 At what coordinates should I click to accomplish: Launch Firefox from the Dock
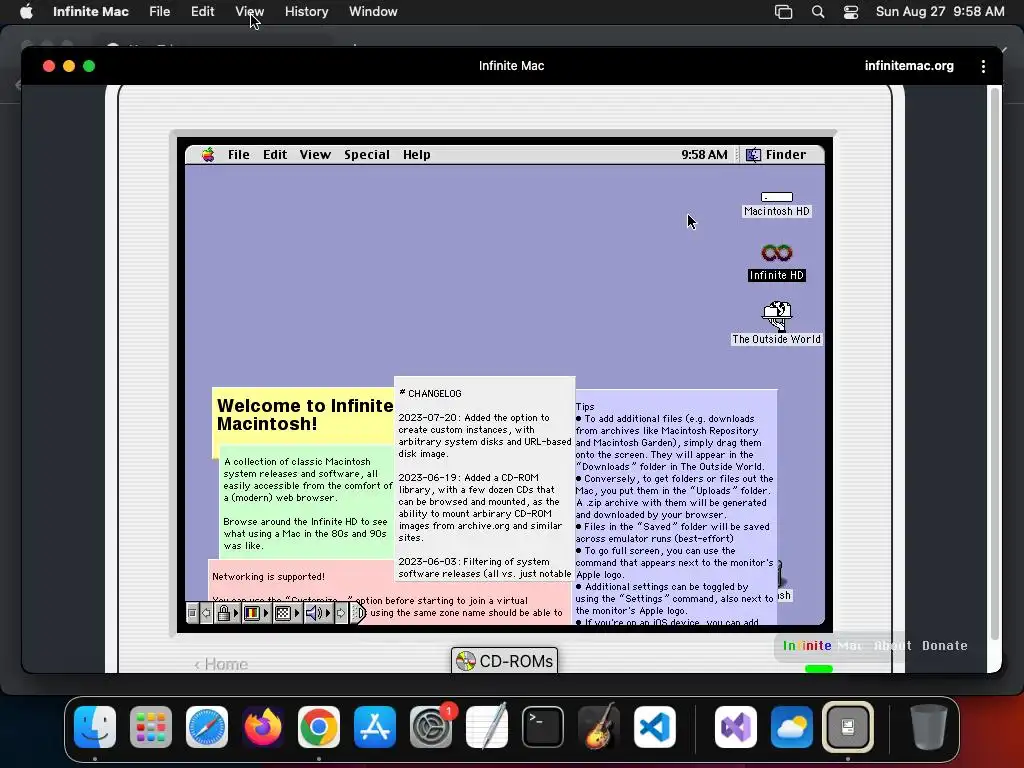pyautogui.click(x=263, y=727)
